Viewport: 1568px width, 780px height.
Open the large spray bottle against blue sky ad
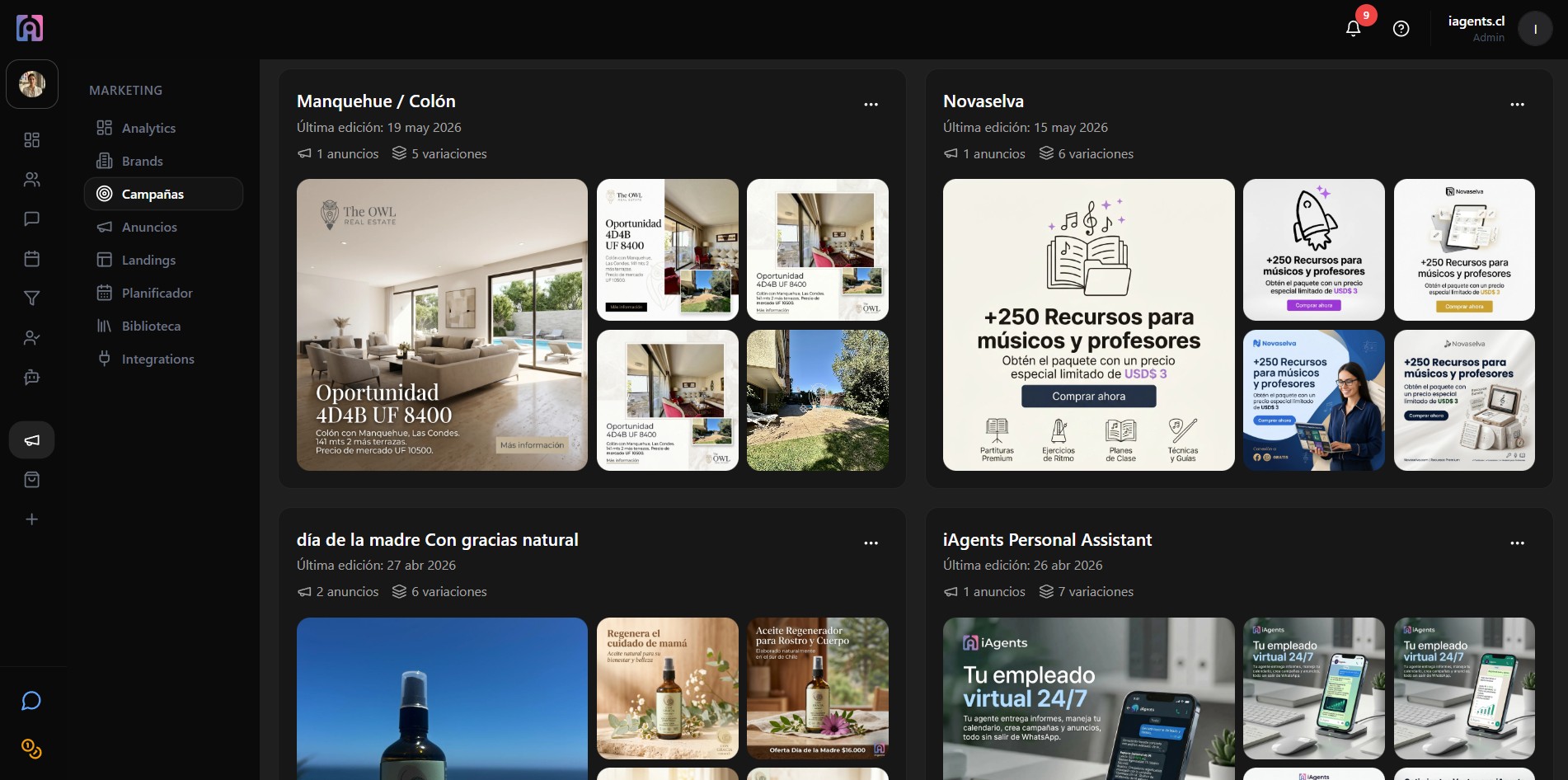click(x=442, y=698)
